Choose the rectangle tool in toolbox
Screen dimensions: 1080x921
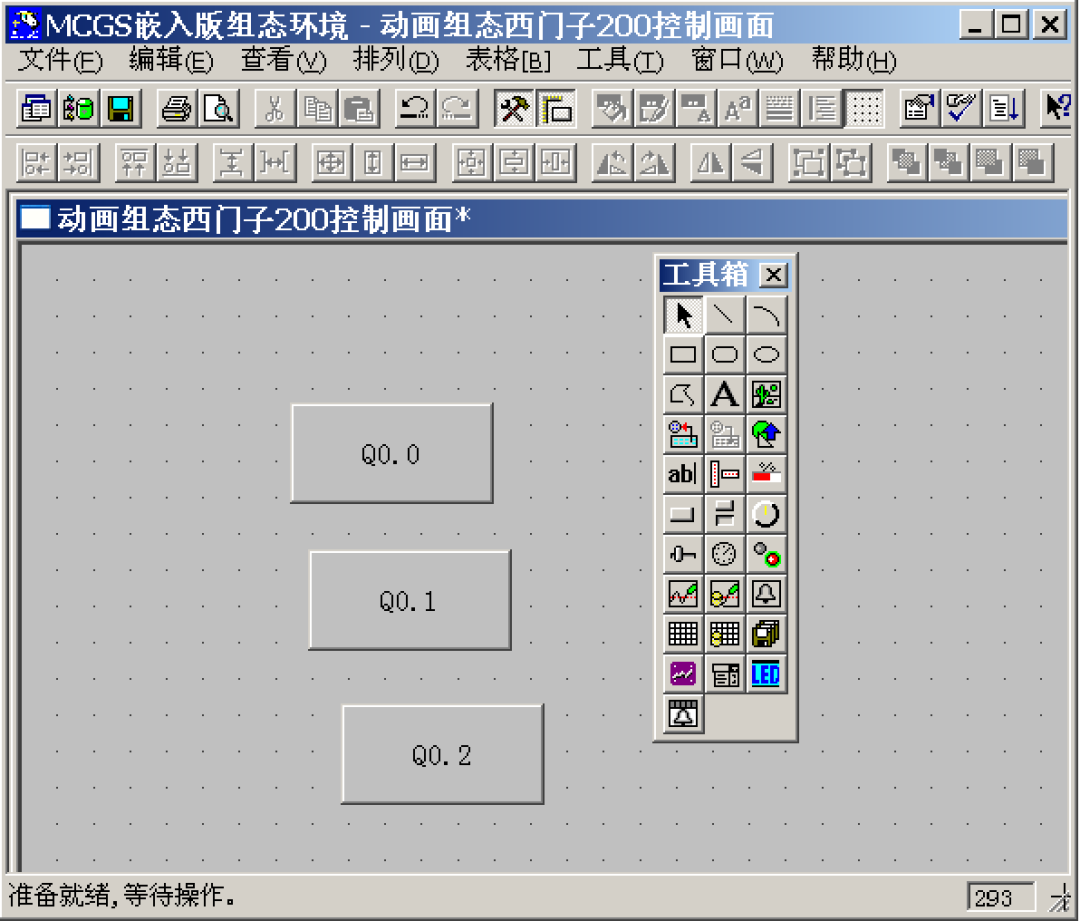[x=683, y=355]
